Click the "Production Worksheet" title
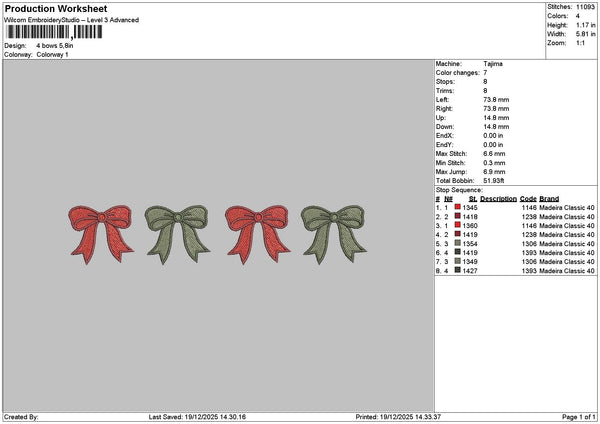This screenshot has height=424, width=600. point(56,8)
